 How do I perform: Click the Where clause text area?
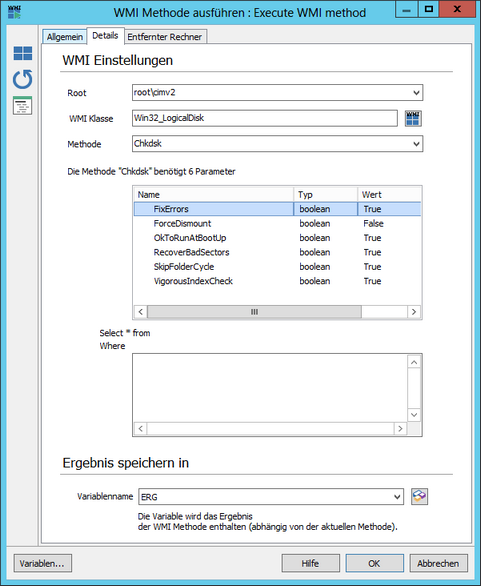click(270, 388)
